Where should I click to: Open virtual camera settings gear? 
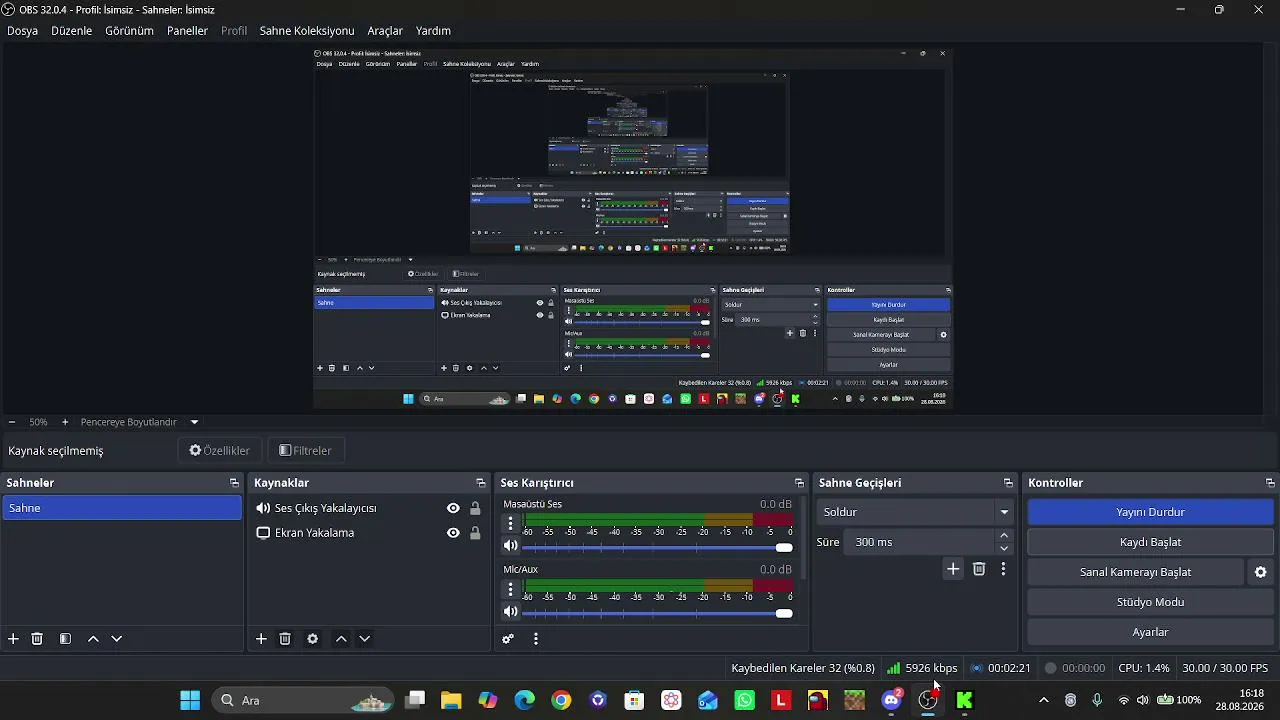[1261, 572]
